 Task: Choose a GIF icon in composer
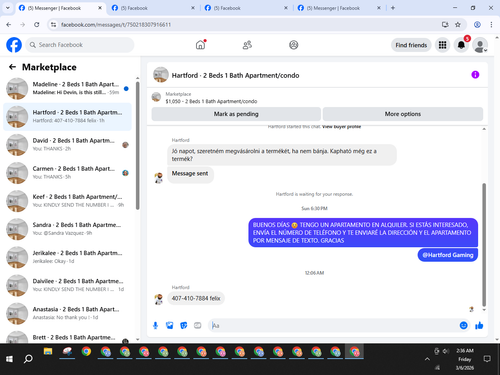tap(198, 325)
